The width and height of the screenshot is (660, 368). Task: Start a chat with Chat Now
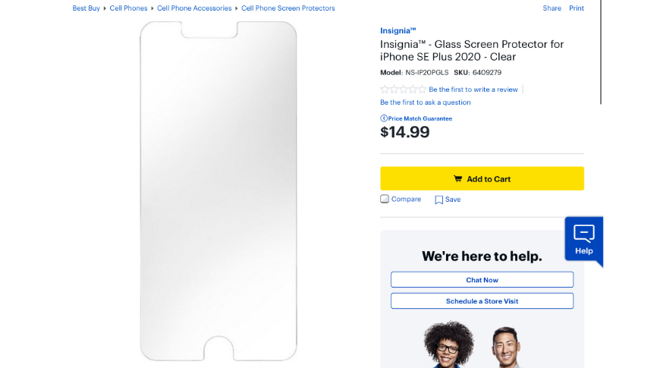482,280
